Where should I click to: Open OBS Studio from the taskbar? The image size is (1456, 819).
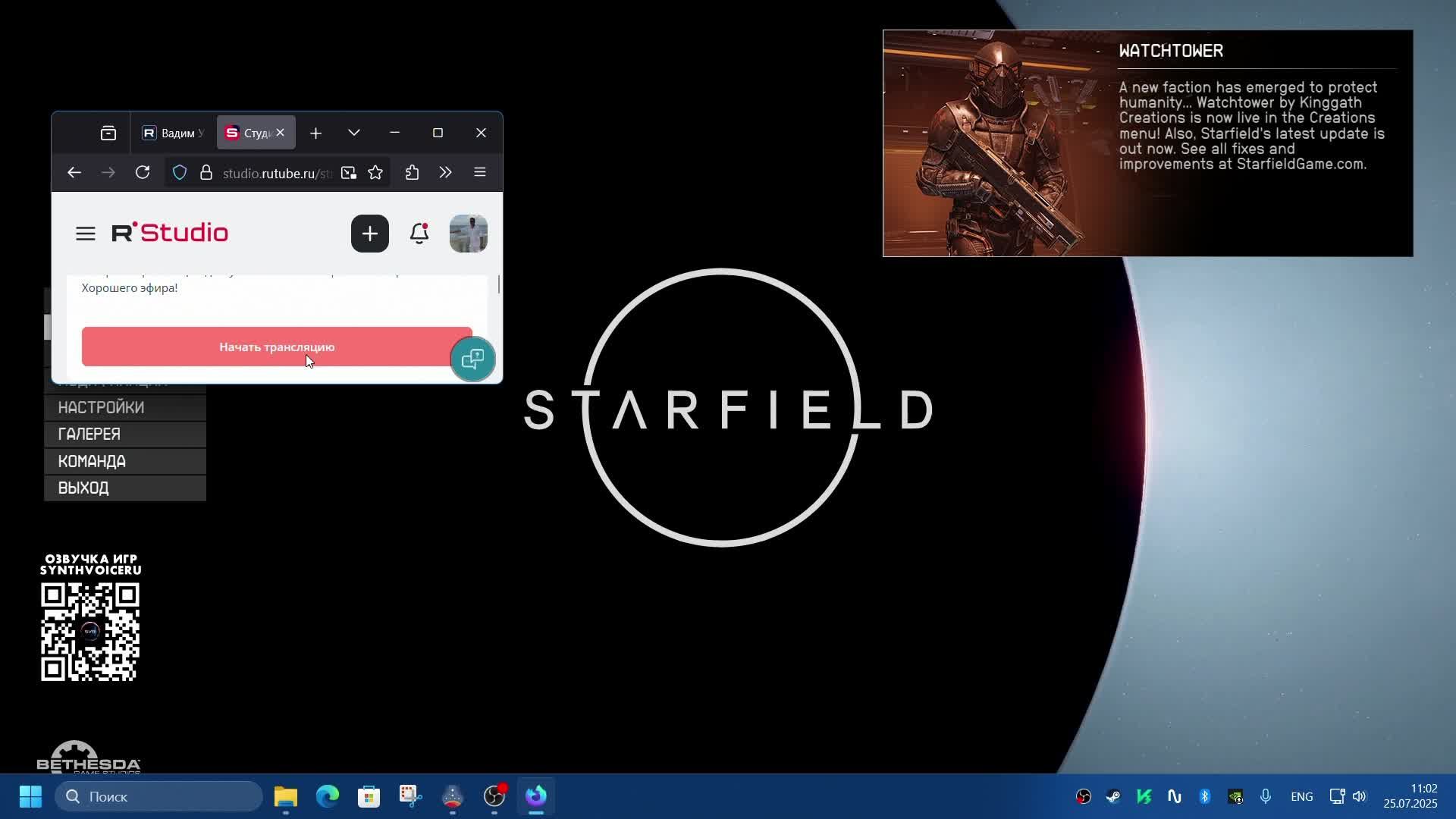click(x=494, y=796)
